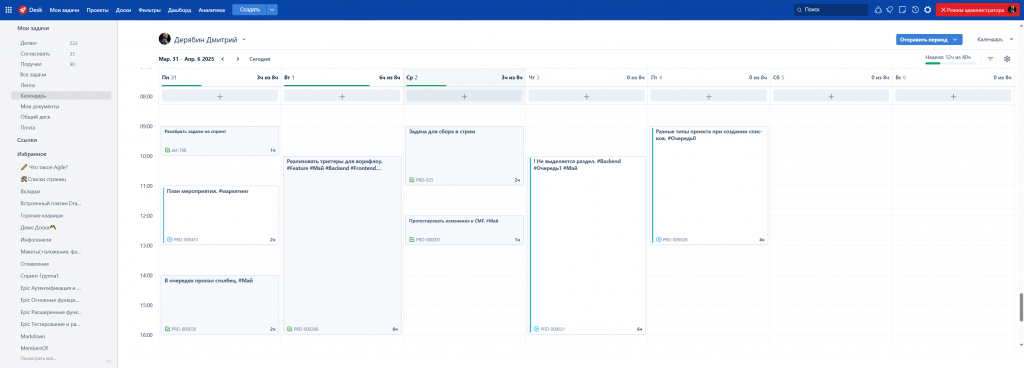Open Фильтры top menu
The height and width of the screenshot is (368, 1024).
click(150, 10)
